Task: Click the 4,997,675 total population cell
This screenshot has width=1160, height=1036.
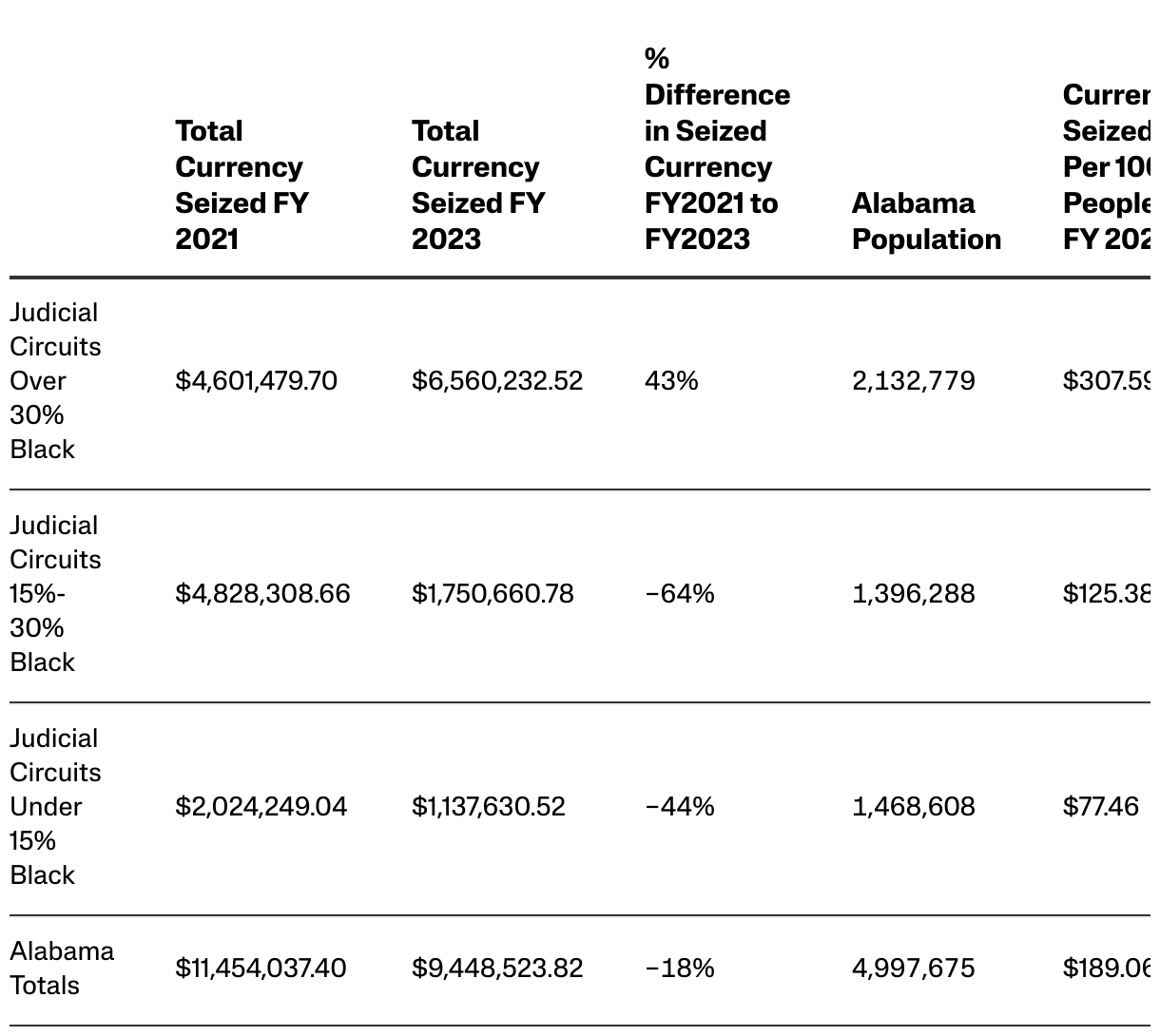Action: click(913, 968)
